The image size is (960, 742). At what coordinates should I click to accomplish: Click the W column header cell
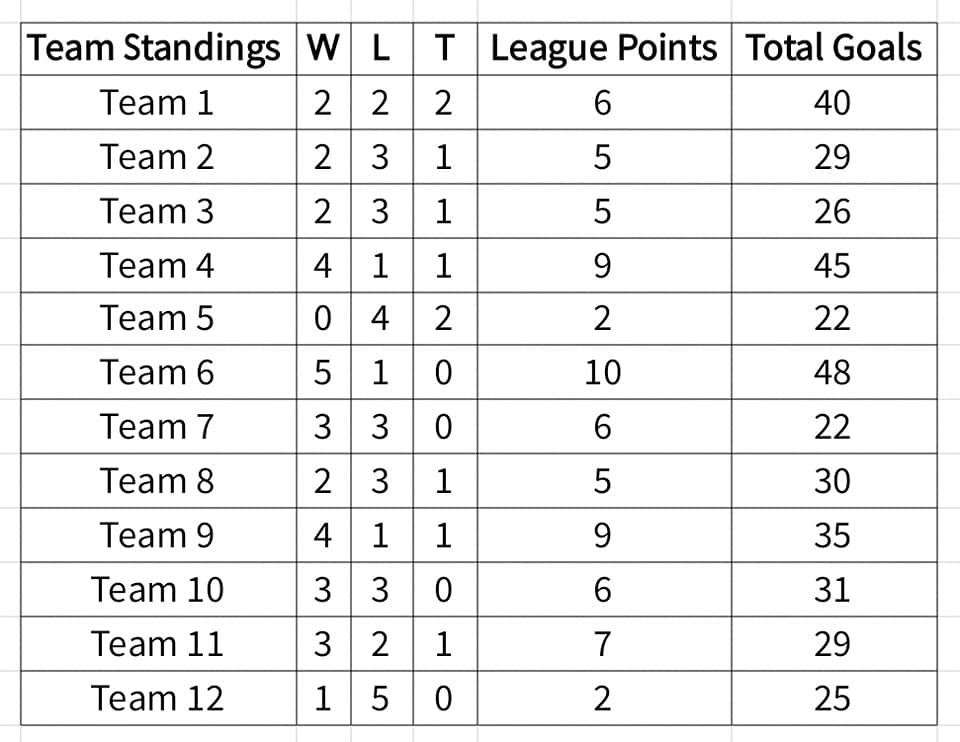[324, 49]
